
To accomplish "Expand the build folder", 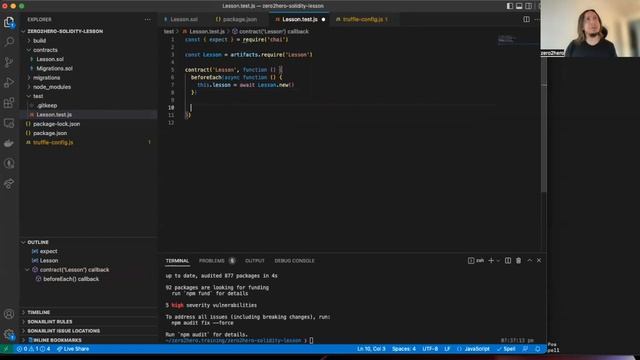I will click(39, 41).
